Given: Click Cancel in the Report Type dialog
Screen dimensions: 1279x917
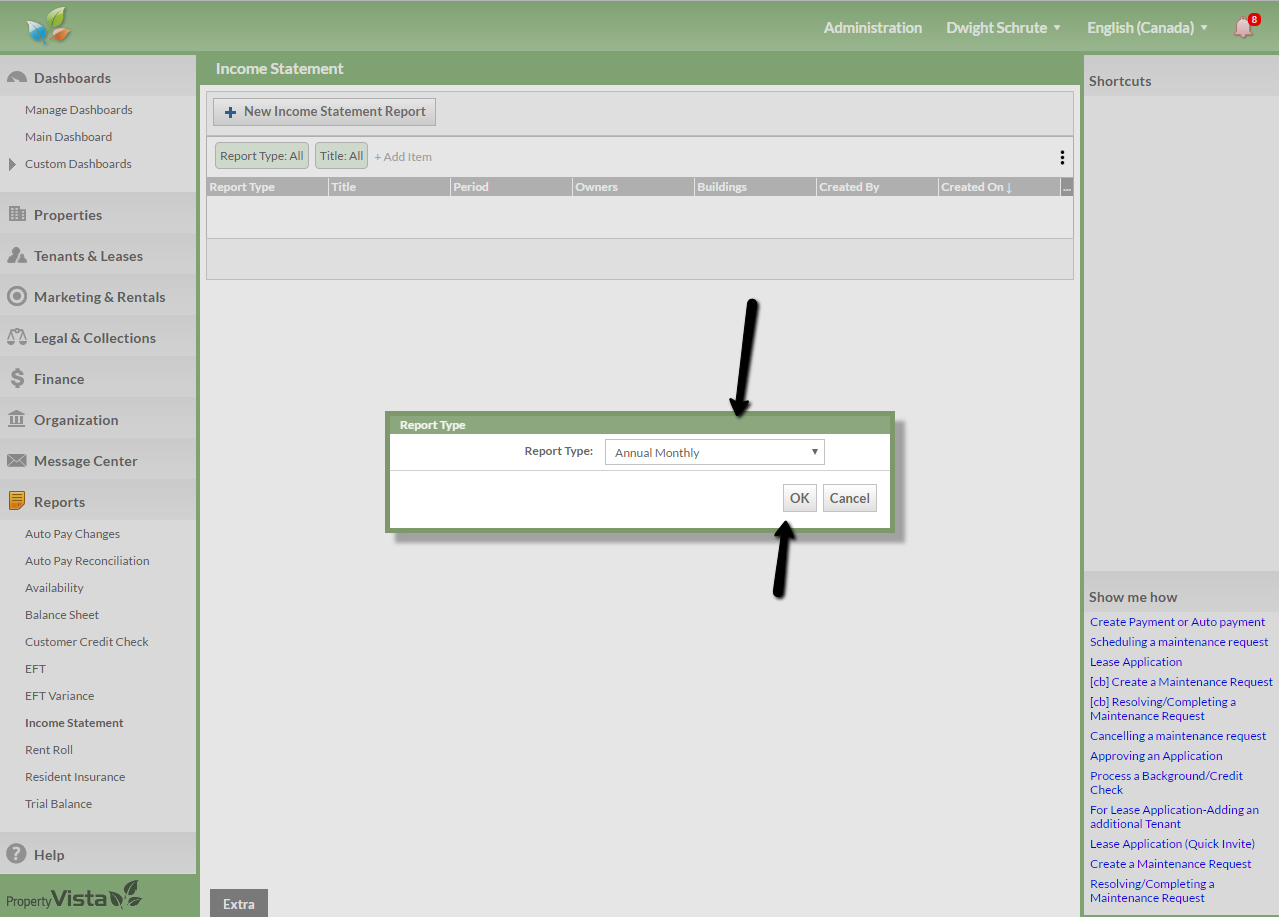Looking at the screenshot, I should pyautogui.click(x=849, y=499).
